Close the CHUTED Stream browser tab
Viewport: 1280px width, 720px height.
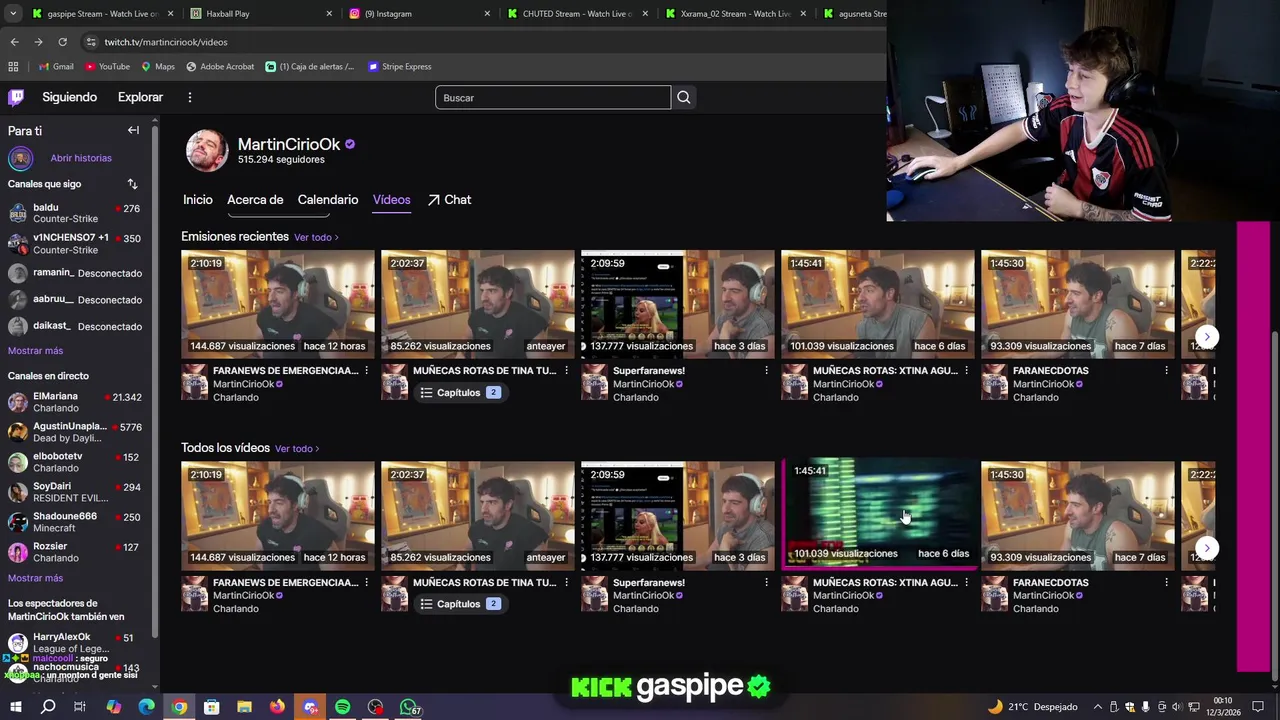tap(645, 14)
